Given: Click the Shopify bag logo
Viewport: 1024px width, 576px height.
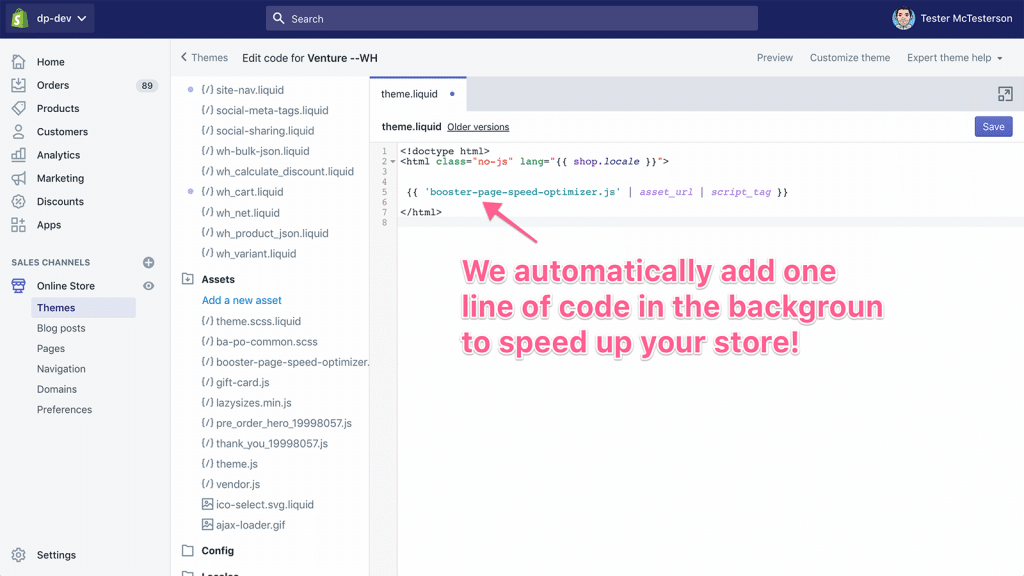Looking at the screenshot, I should tap(19, 18).
